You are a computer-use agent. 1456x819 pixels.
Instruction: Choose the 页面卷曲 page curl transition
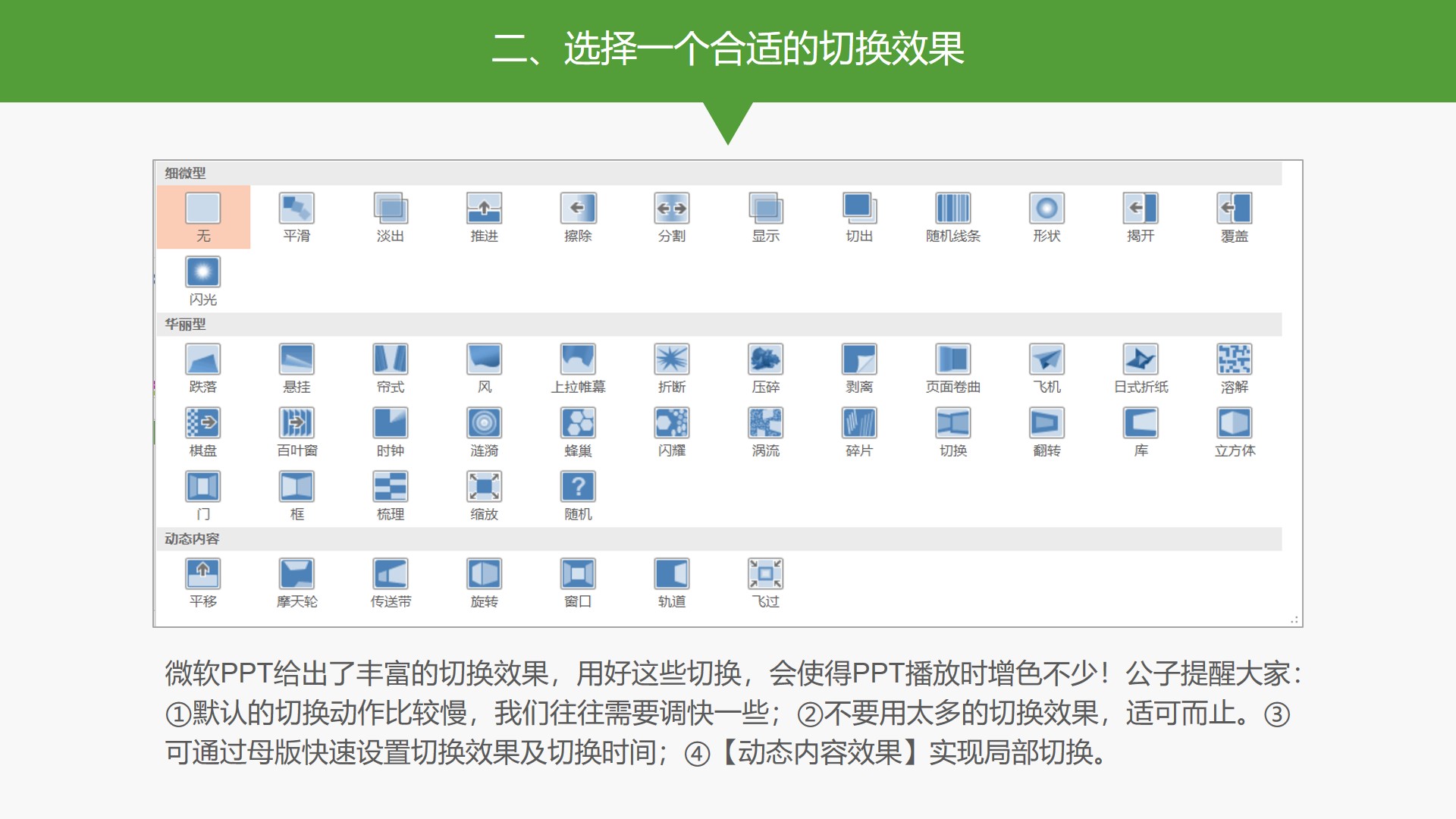tap(953, 368)
